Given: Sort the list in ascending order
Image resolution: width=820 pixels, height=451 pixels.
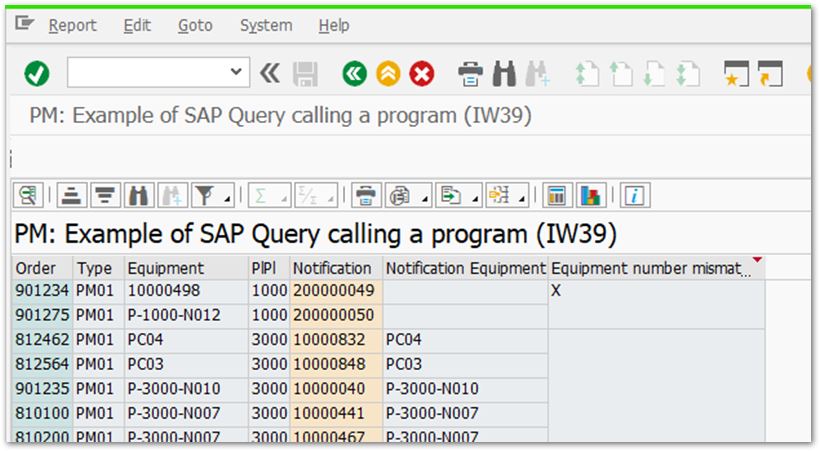Looking at the screenshot, I should tap(70, 195).
